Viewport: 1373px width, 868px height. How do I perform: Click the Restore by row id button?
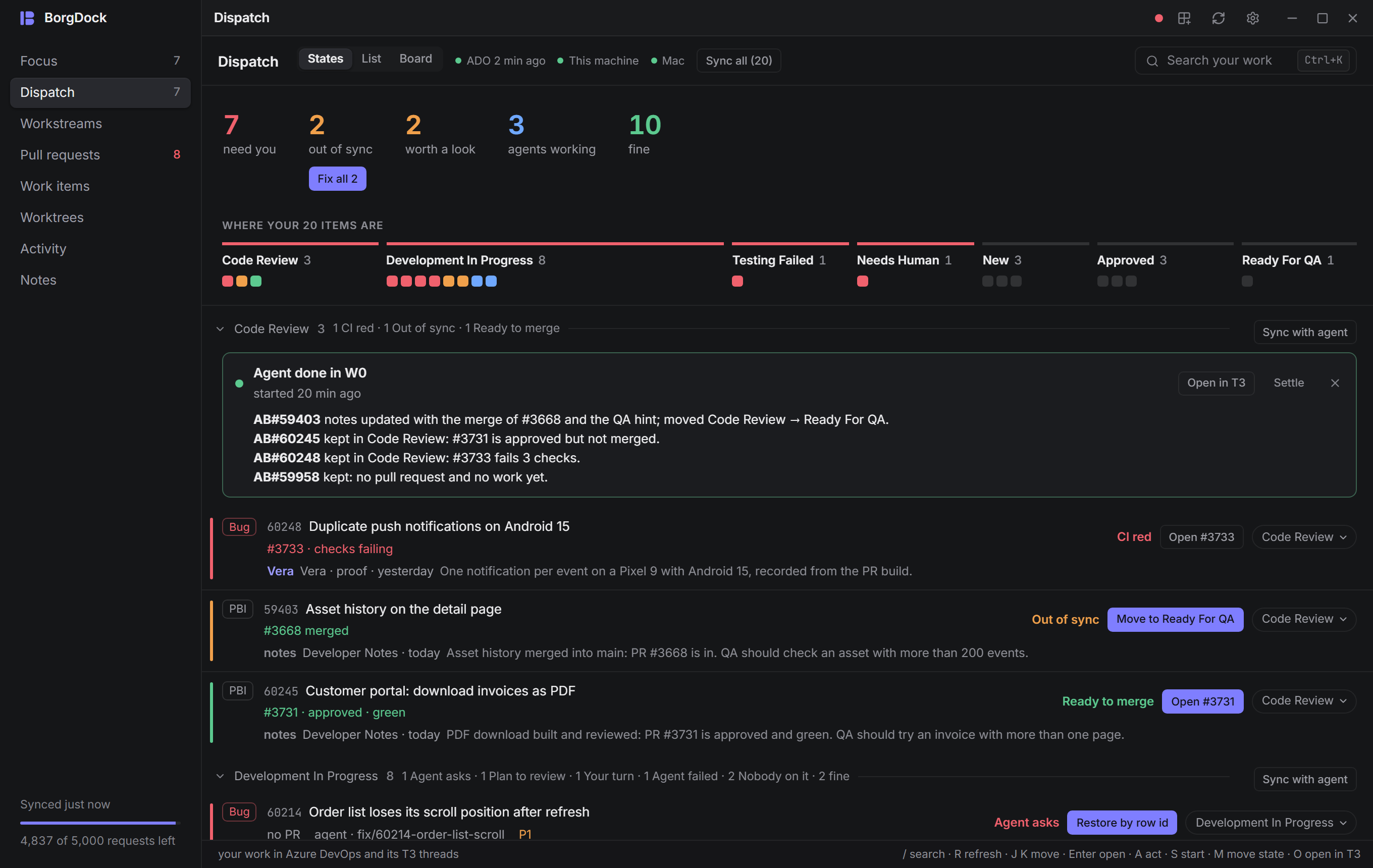(1122, 823)
